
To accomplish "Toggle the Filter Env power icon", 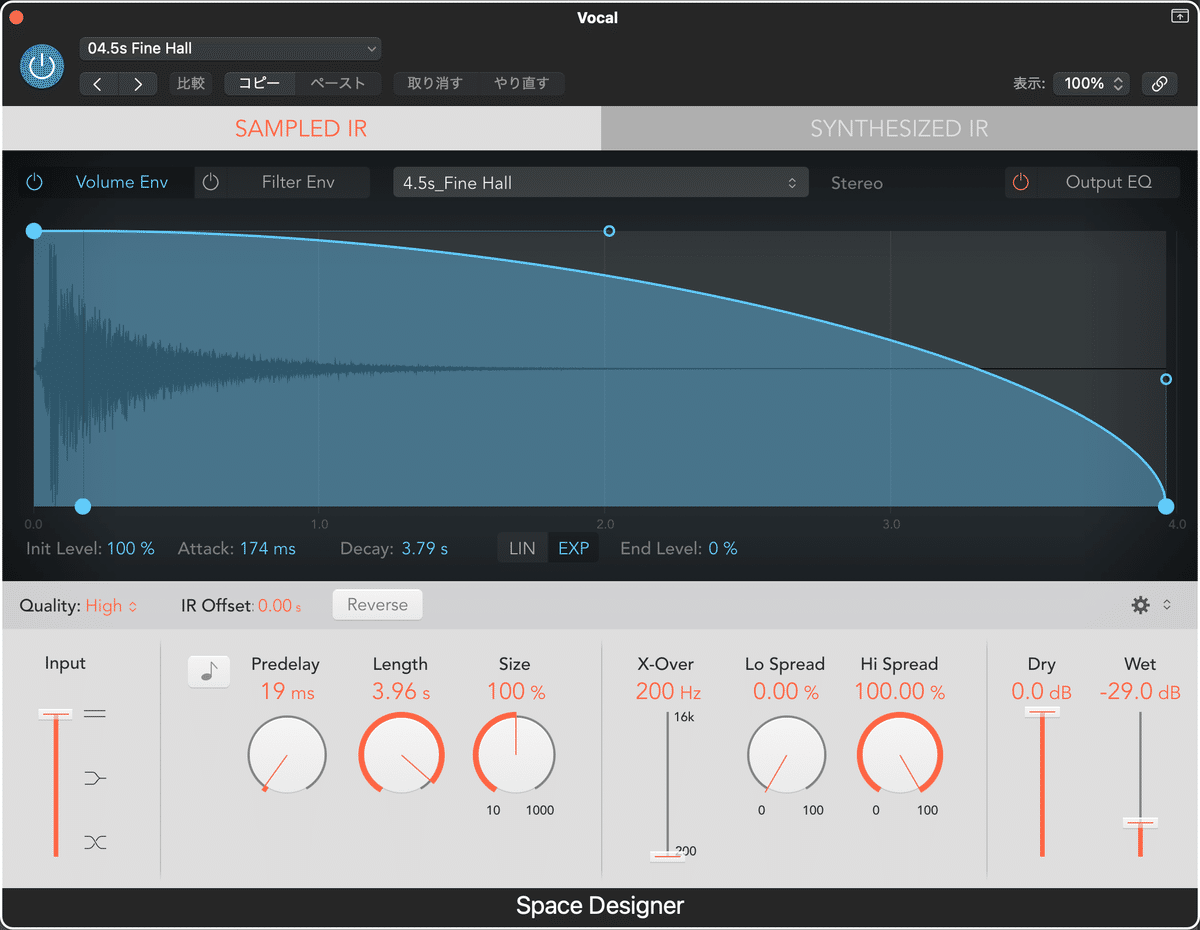I will click(211, 182).
